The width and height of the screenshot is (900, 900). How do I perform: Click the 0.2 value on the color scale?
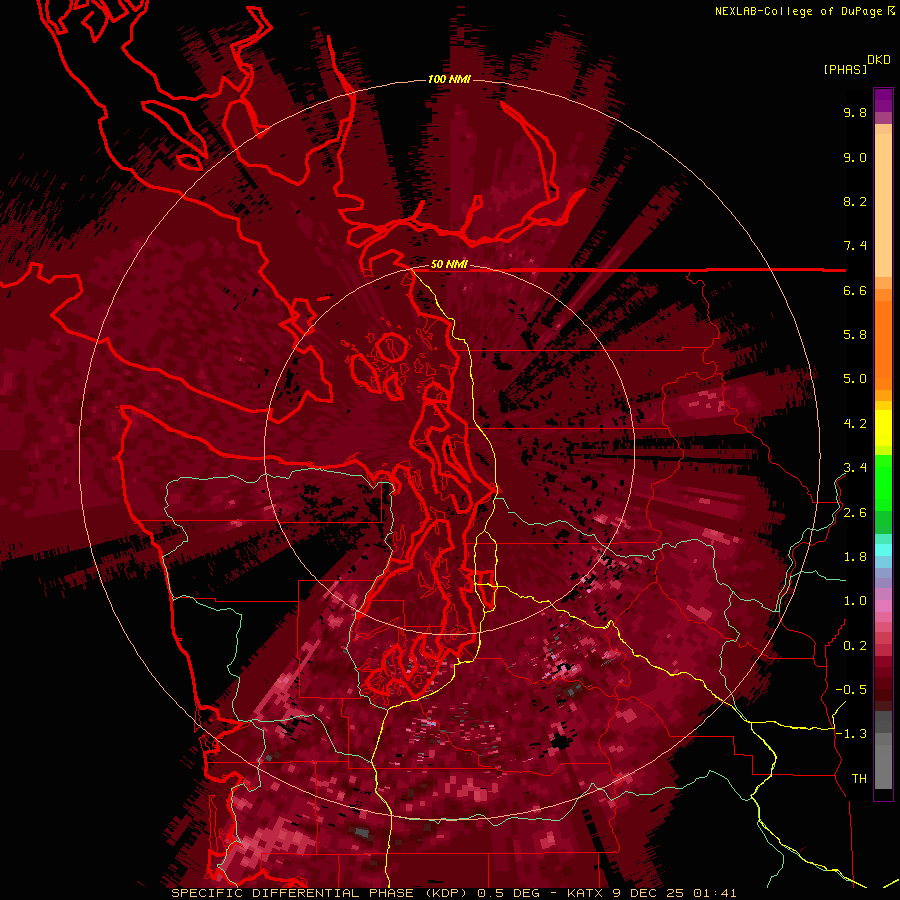(x=855, y=646)
